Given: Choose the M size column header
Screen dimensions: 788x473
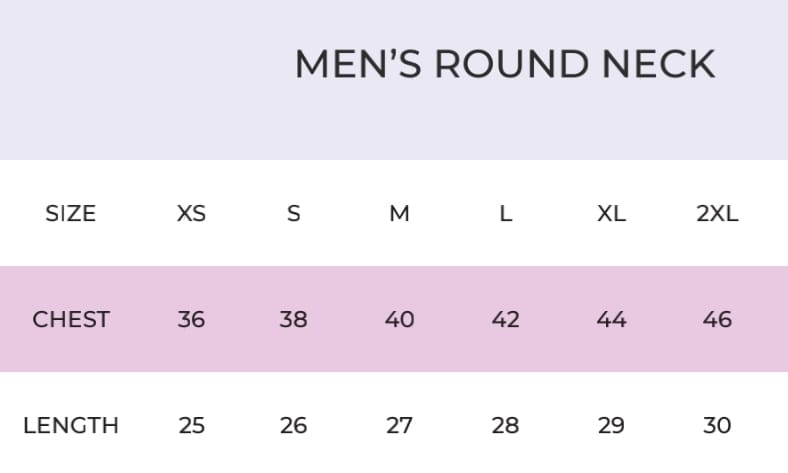Looking at the screenshot, I should [399, 213].
